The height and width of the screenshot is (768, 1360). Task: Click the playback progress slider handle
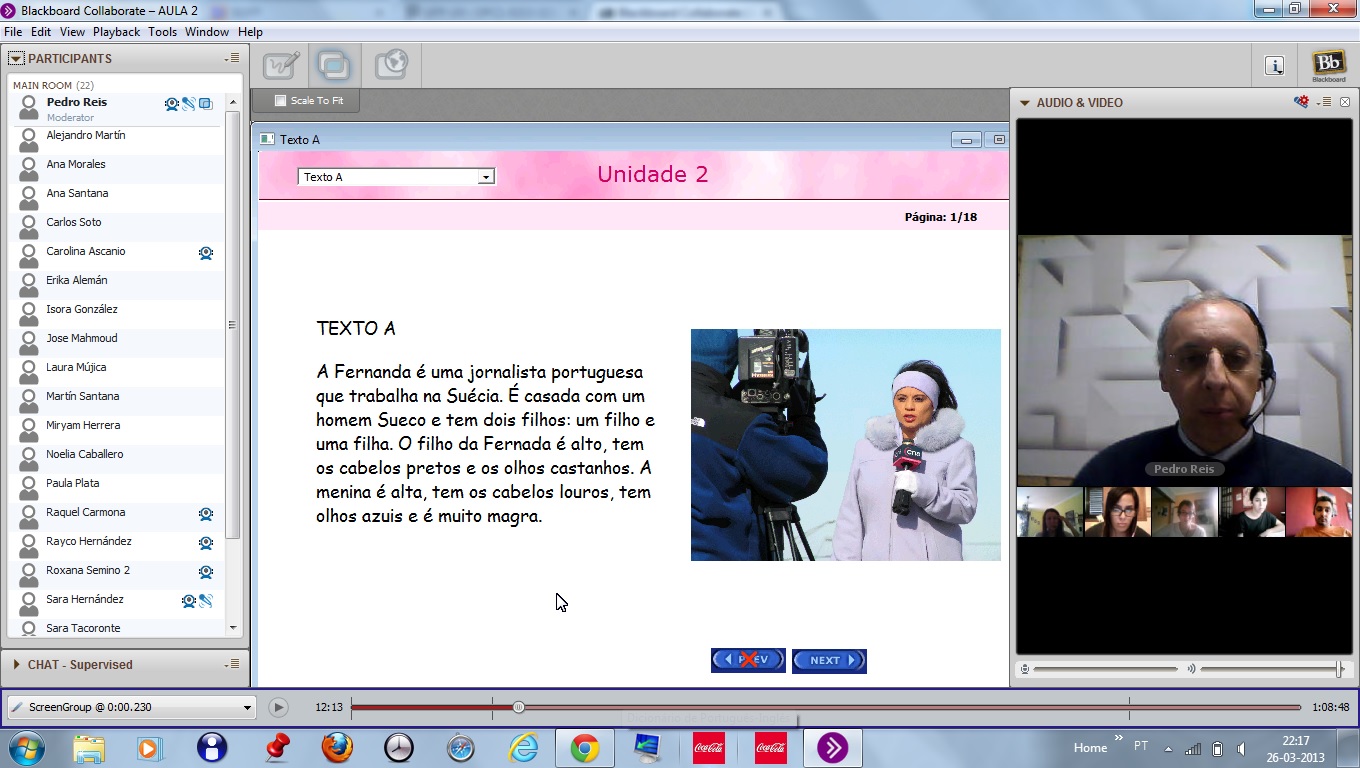pos(518,707)
